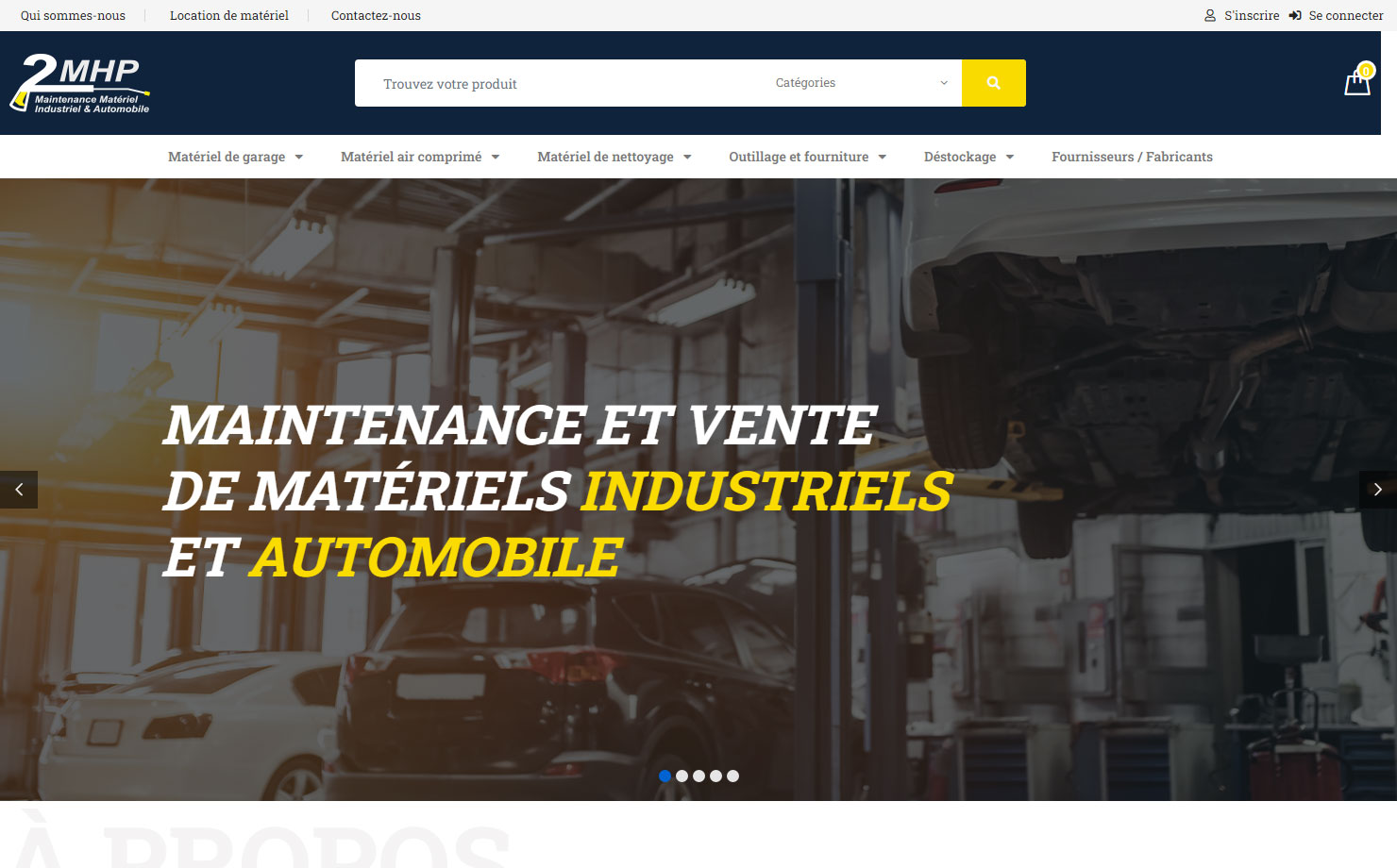
Task: Select the third carousel dot
Action: (x=698, y=776)
